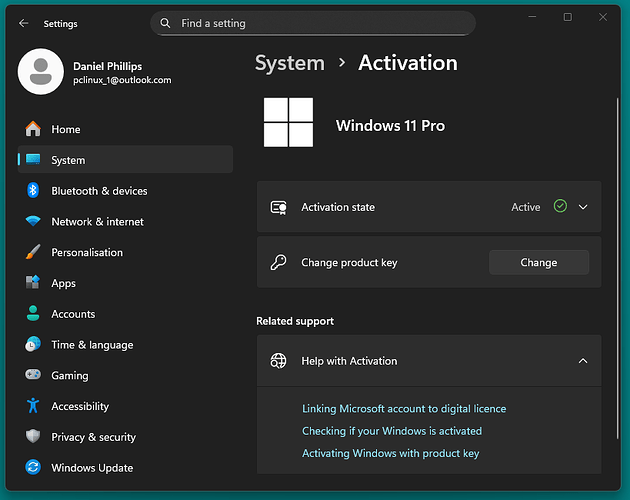
Task: Collapse the Help with Activation section
Action: pyautogui.click(x=583, y=361)
